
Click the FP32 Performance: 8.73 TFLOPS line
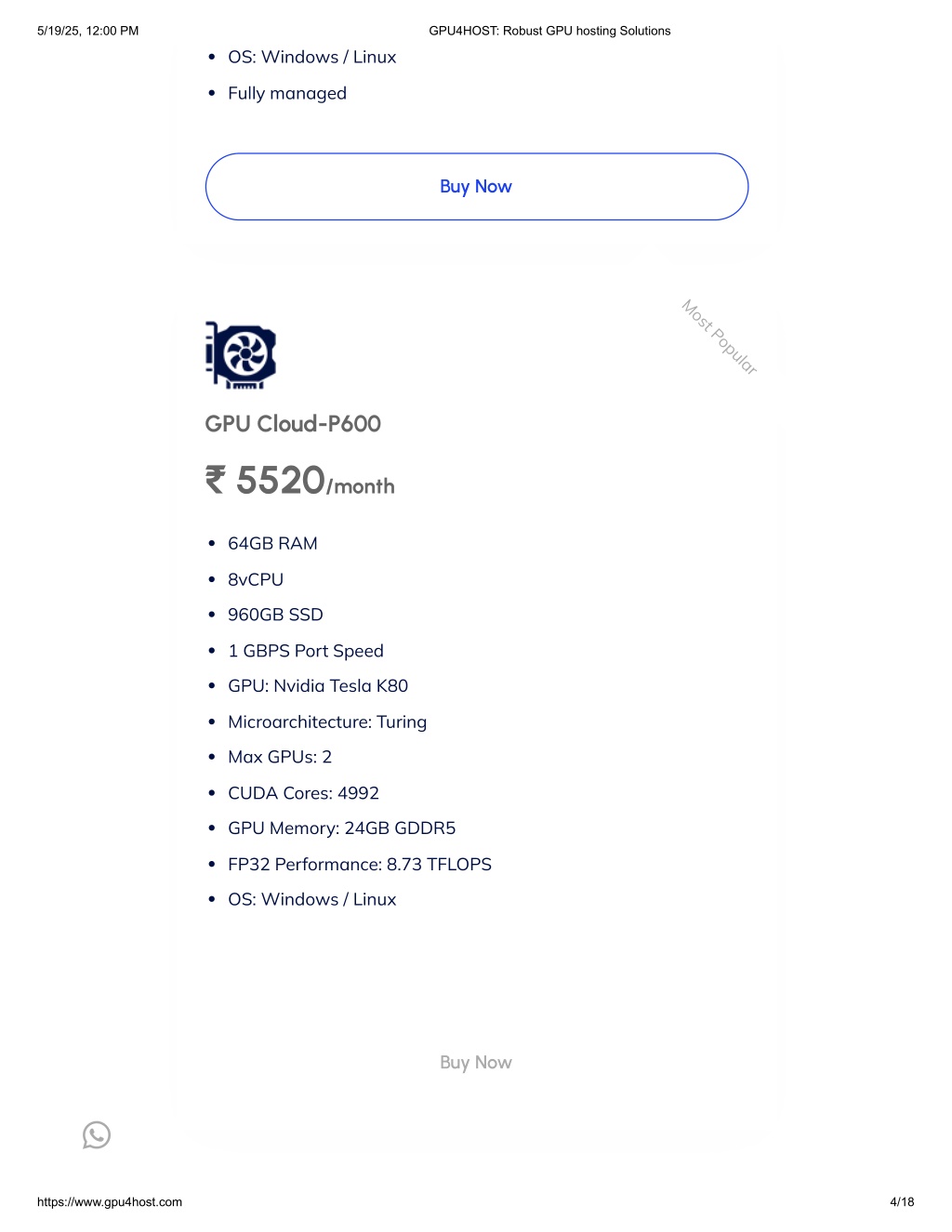[x=360, y=864]
